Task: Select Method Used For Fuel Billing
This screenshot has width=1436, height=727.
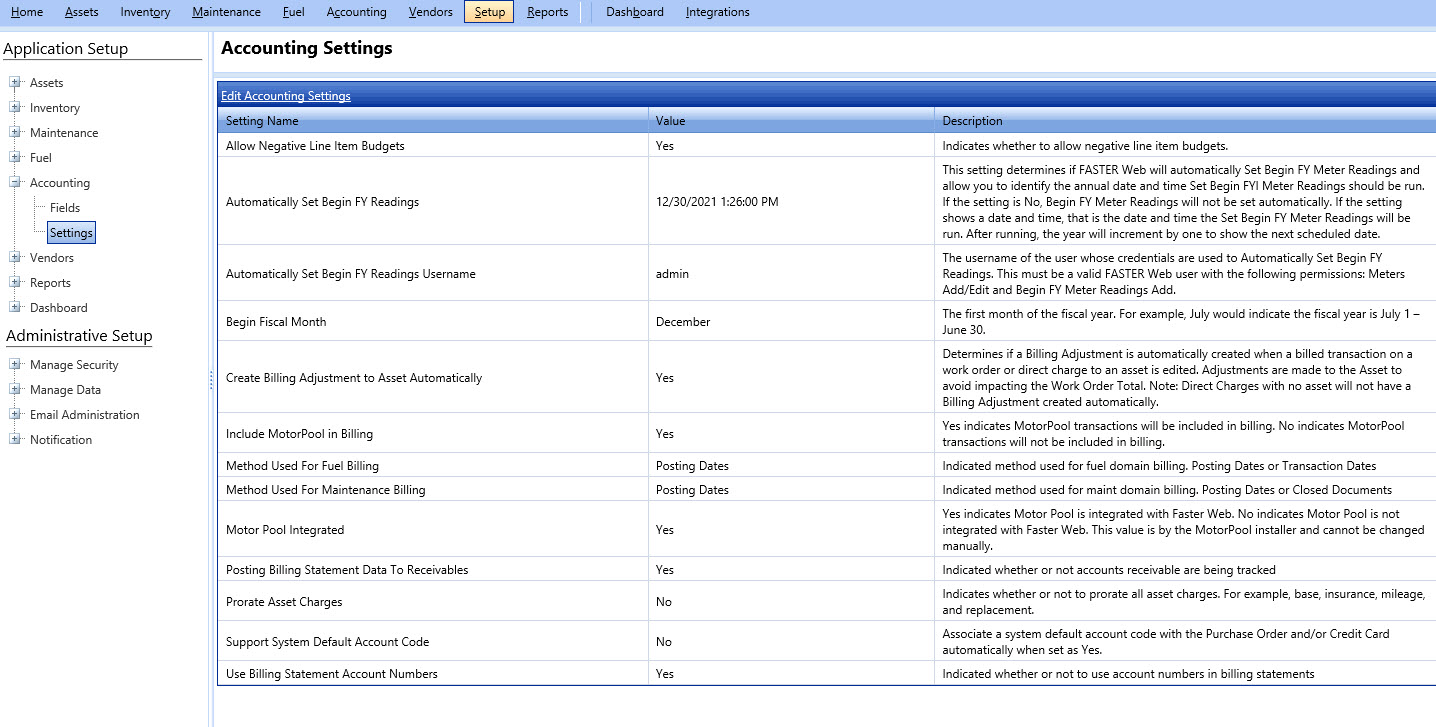Action: [302, 465]
